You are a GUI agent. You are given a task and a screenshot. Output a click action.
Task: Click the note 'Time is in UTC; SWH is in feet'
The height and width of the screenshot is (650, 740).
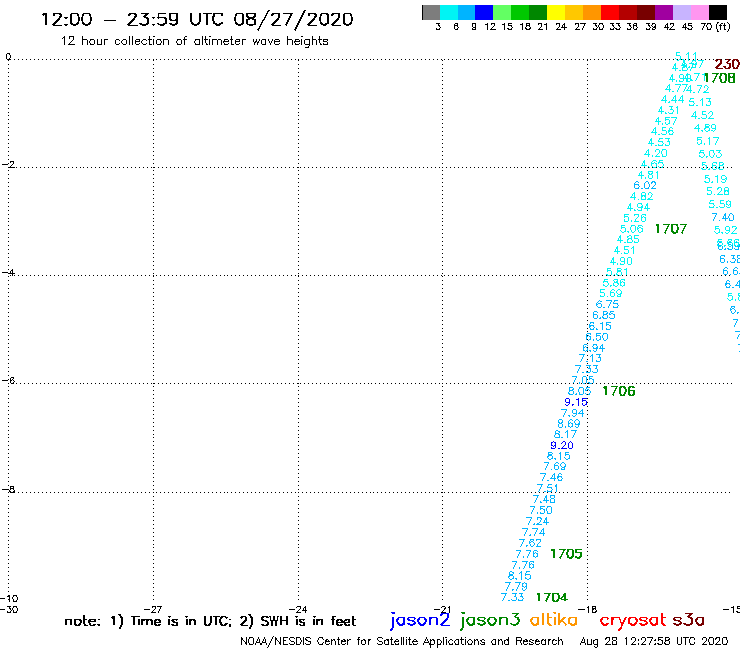tap(210, 621)
